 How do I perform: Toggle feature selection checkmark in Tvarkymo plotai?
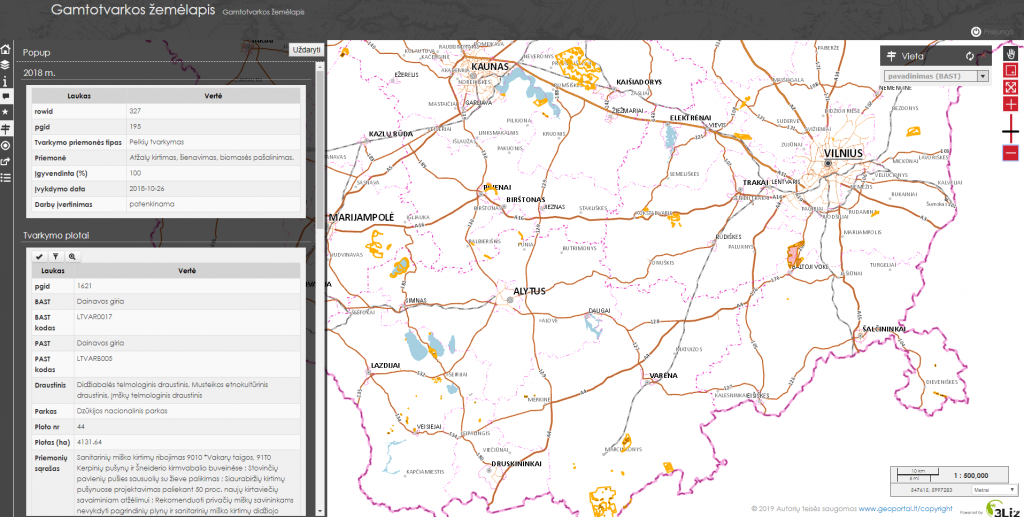coord(38,256)
